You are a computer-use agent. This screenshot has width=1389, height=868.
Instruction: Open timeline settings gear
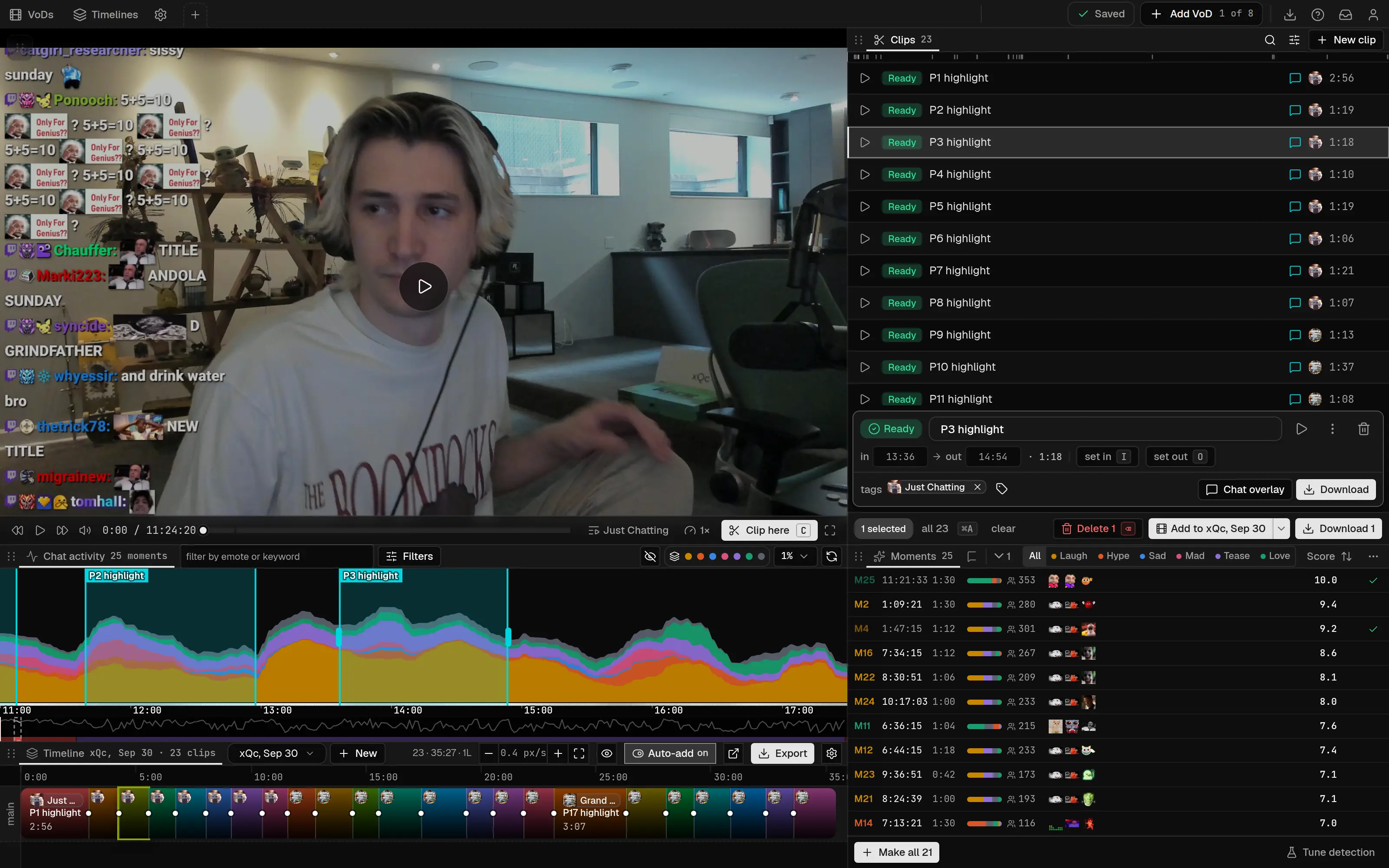pyautogui.click(x=831, y=753)
